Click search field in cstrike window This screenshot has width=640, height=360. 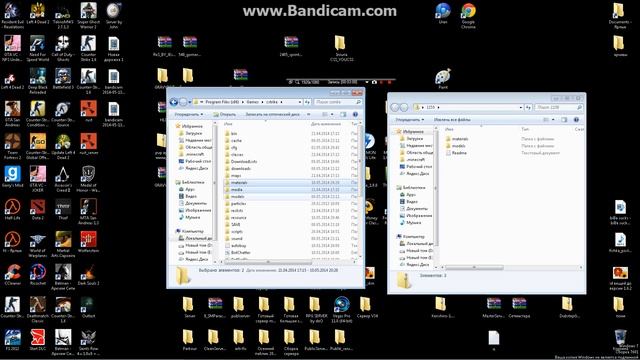click(338, 102)
